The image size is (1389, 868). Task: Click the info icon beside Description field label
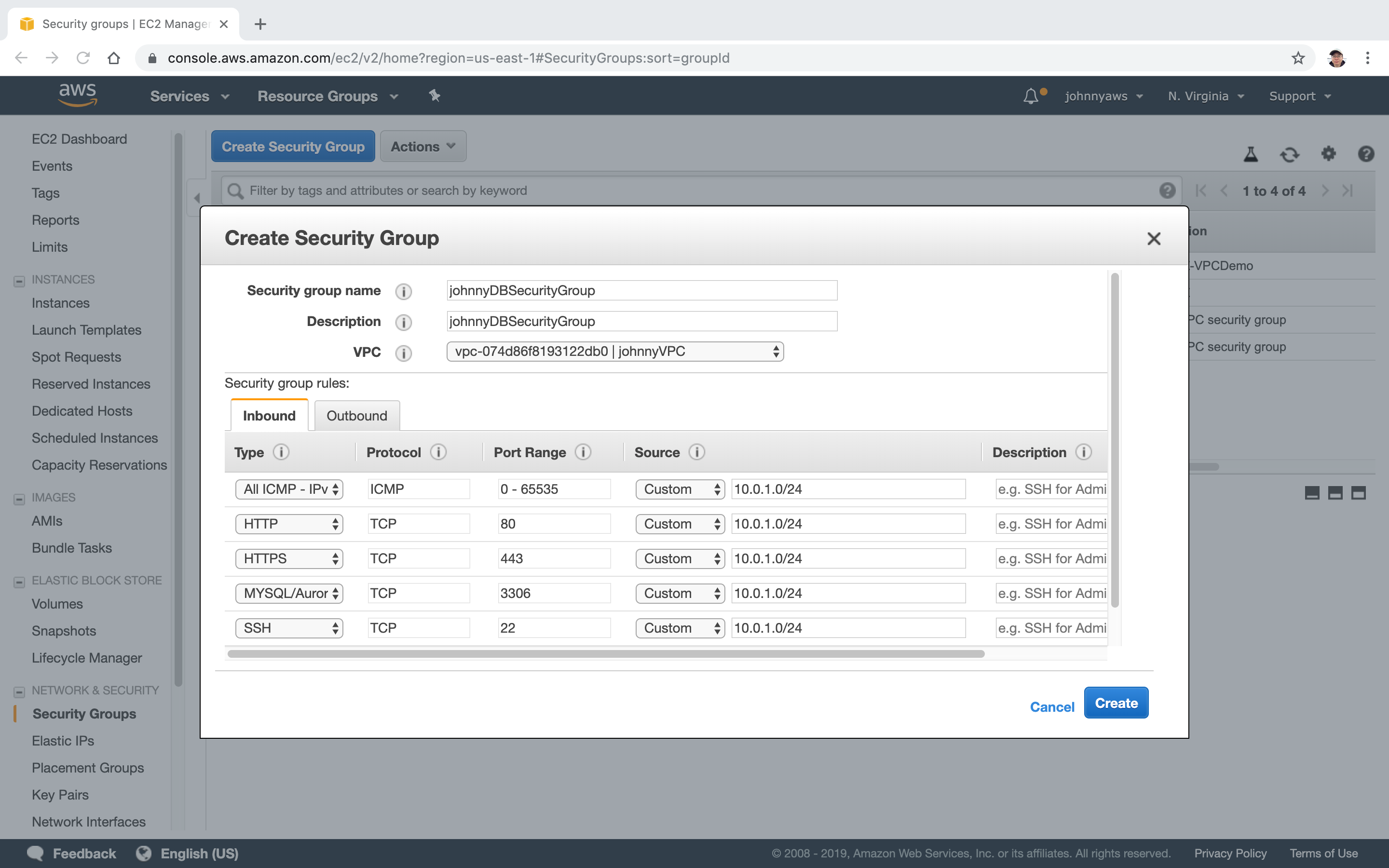404,322
